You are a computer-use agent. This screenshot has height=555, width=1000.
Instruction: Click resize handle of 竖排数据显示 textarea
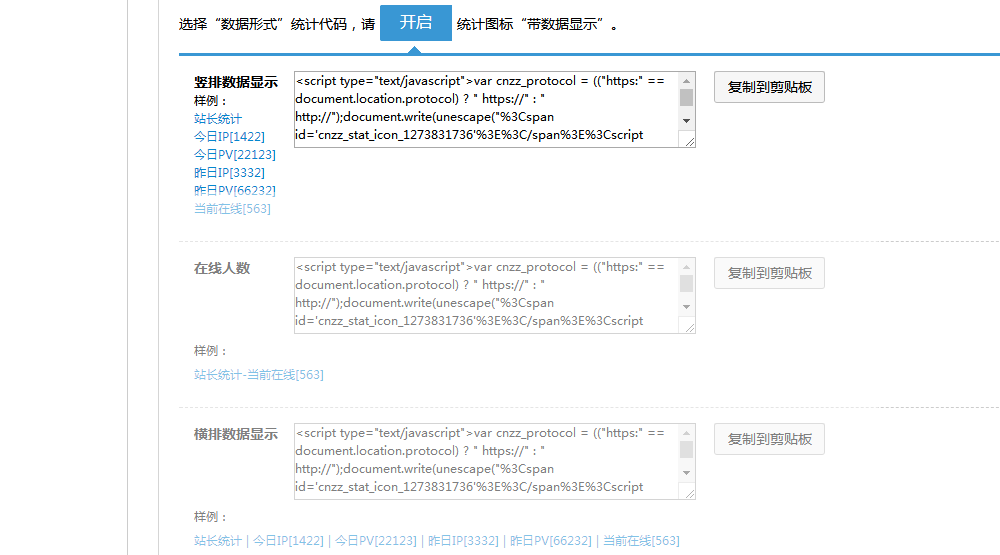pyautogui.click(x=688, y=141)
